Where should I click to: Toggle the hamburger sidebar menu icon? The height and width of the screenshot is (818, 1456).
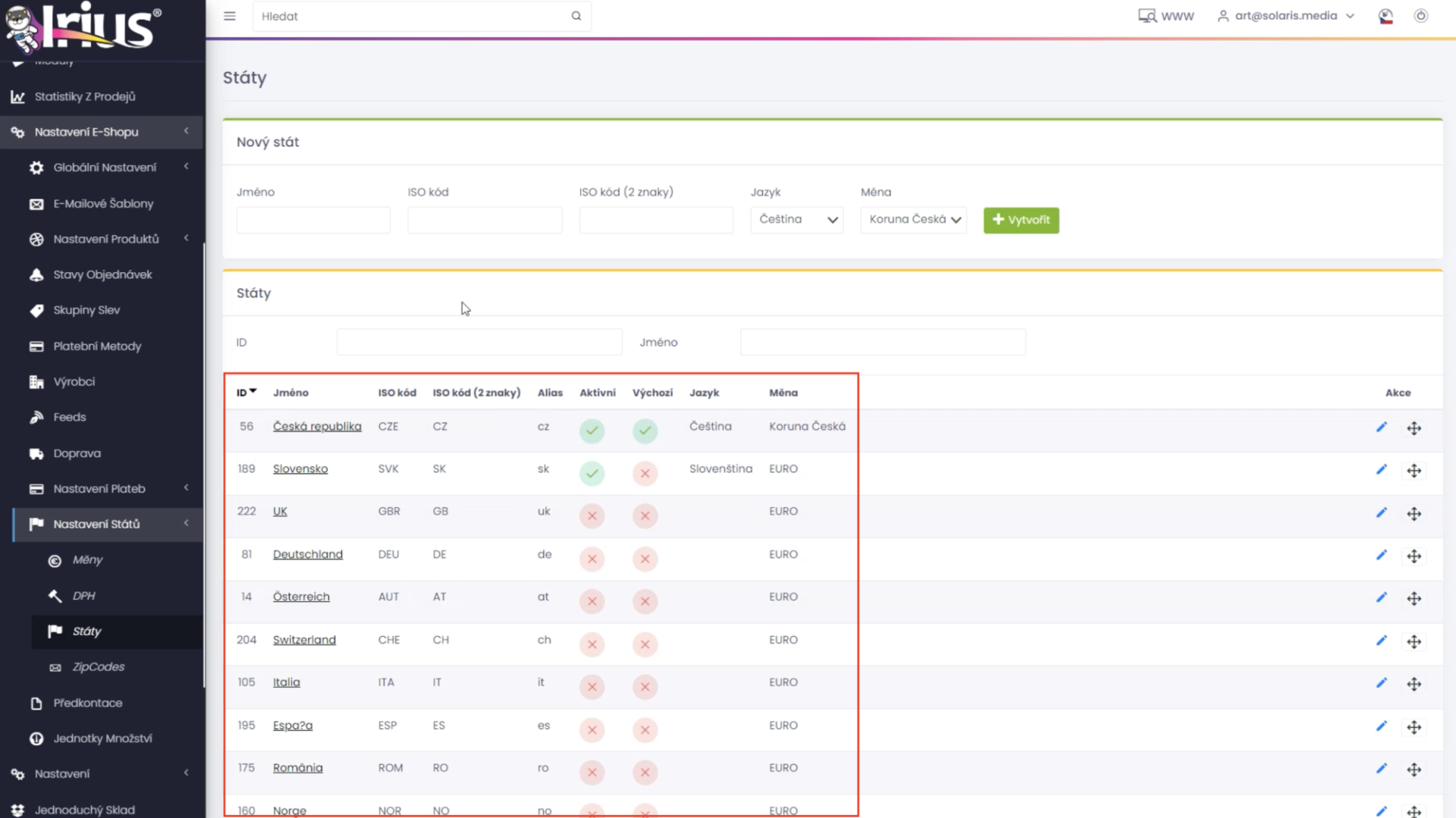pos(230,16)
